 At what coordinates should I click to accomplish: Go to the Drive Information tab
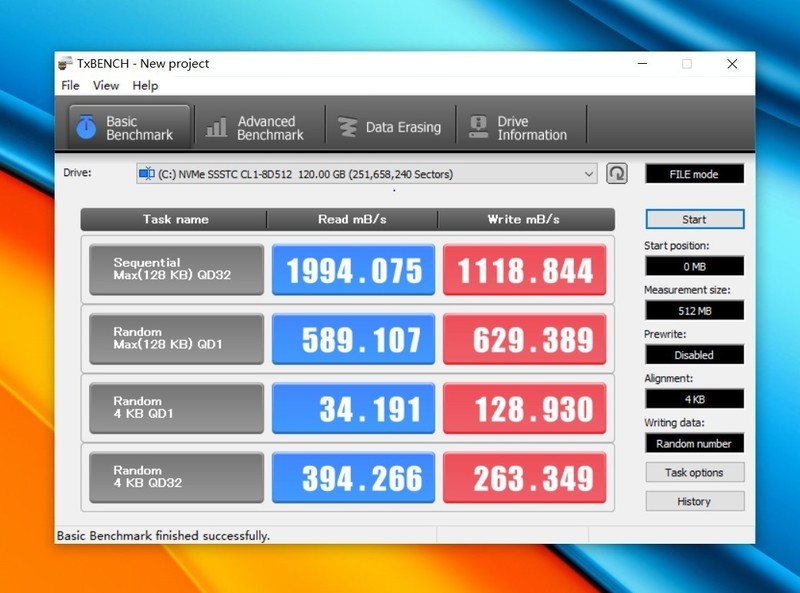coord(520,128)
